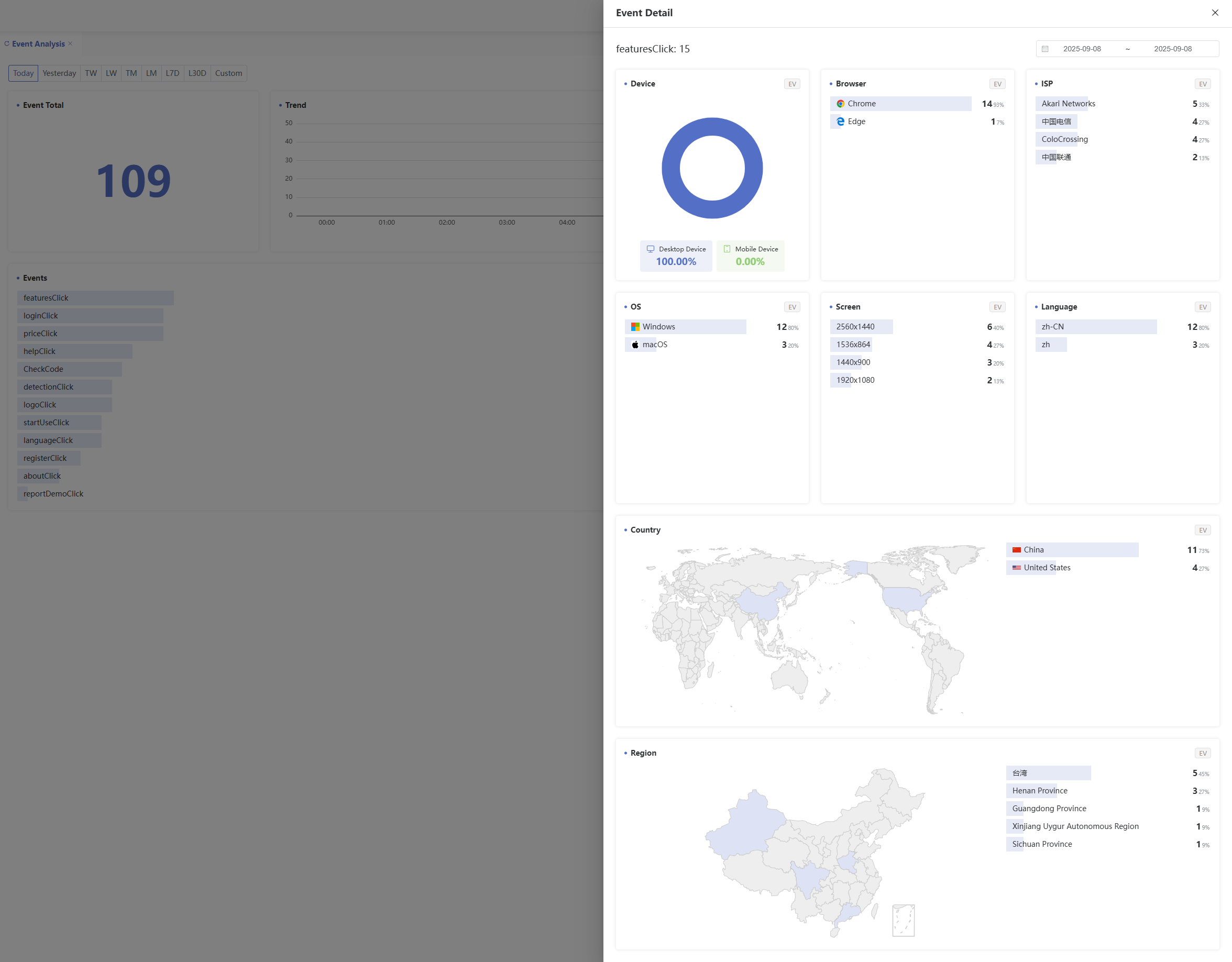Image resolution: width=1232 pixels, height=962 pixels.
Task: Toggle the EV button in Region card
Action: click(x=1202, y=754)
